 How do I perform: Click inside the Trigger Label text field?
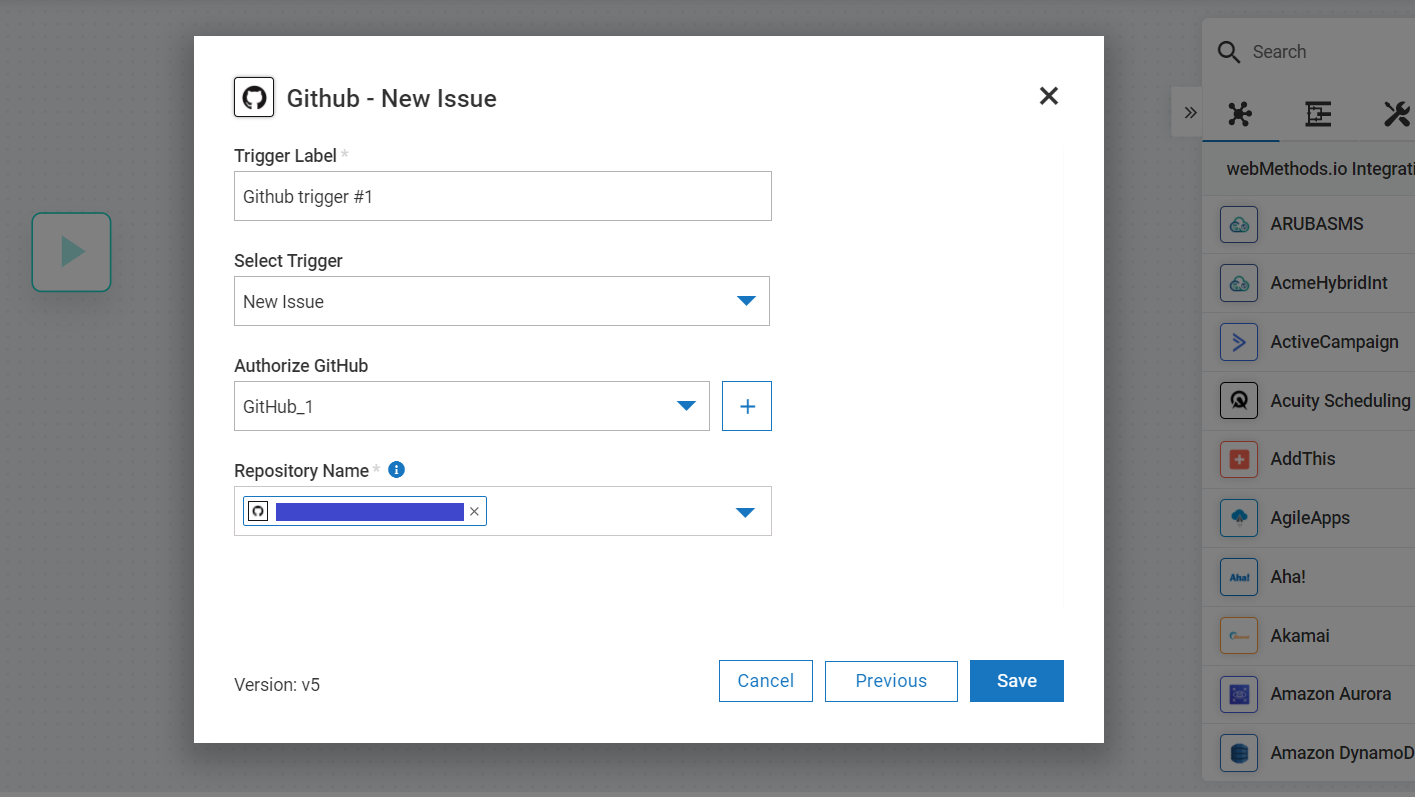click(x=500, y=196)
